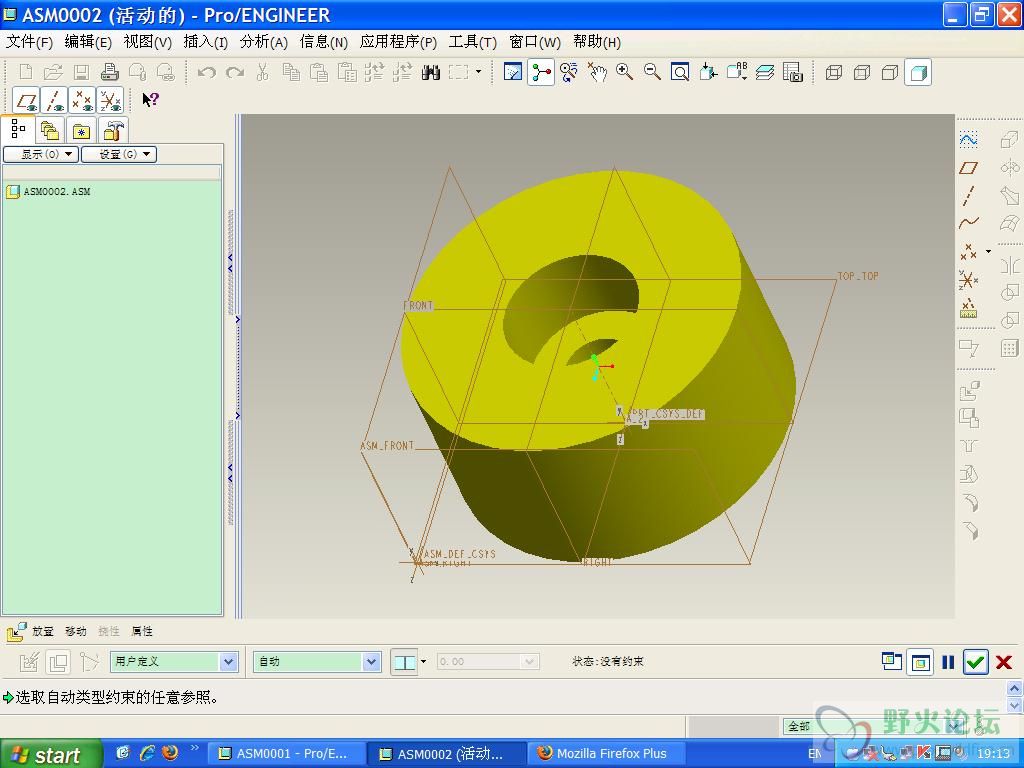Click the message area scroll up arrow
This screenshot has height=768, width=1024.
pyautogui.click(x=1014, y=688)
